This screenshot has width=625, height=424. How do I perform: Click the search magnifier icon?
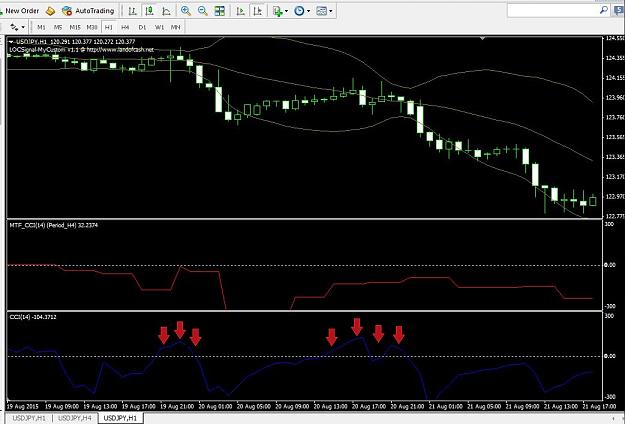604,10
